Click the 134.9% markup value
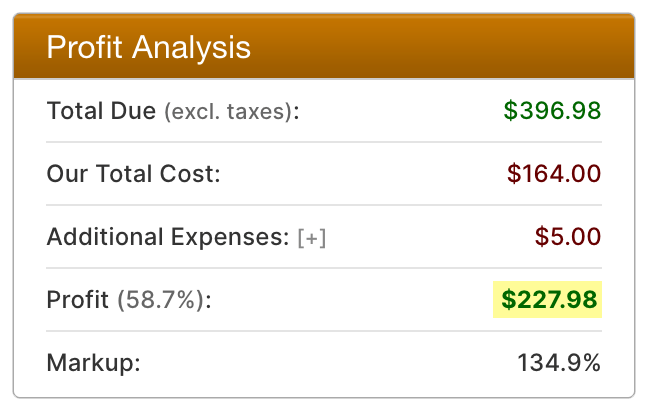Image resolution: width=648 pixels, height=412 pixels. (559, 362)
